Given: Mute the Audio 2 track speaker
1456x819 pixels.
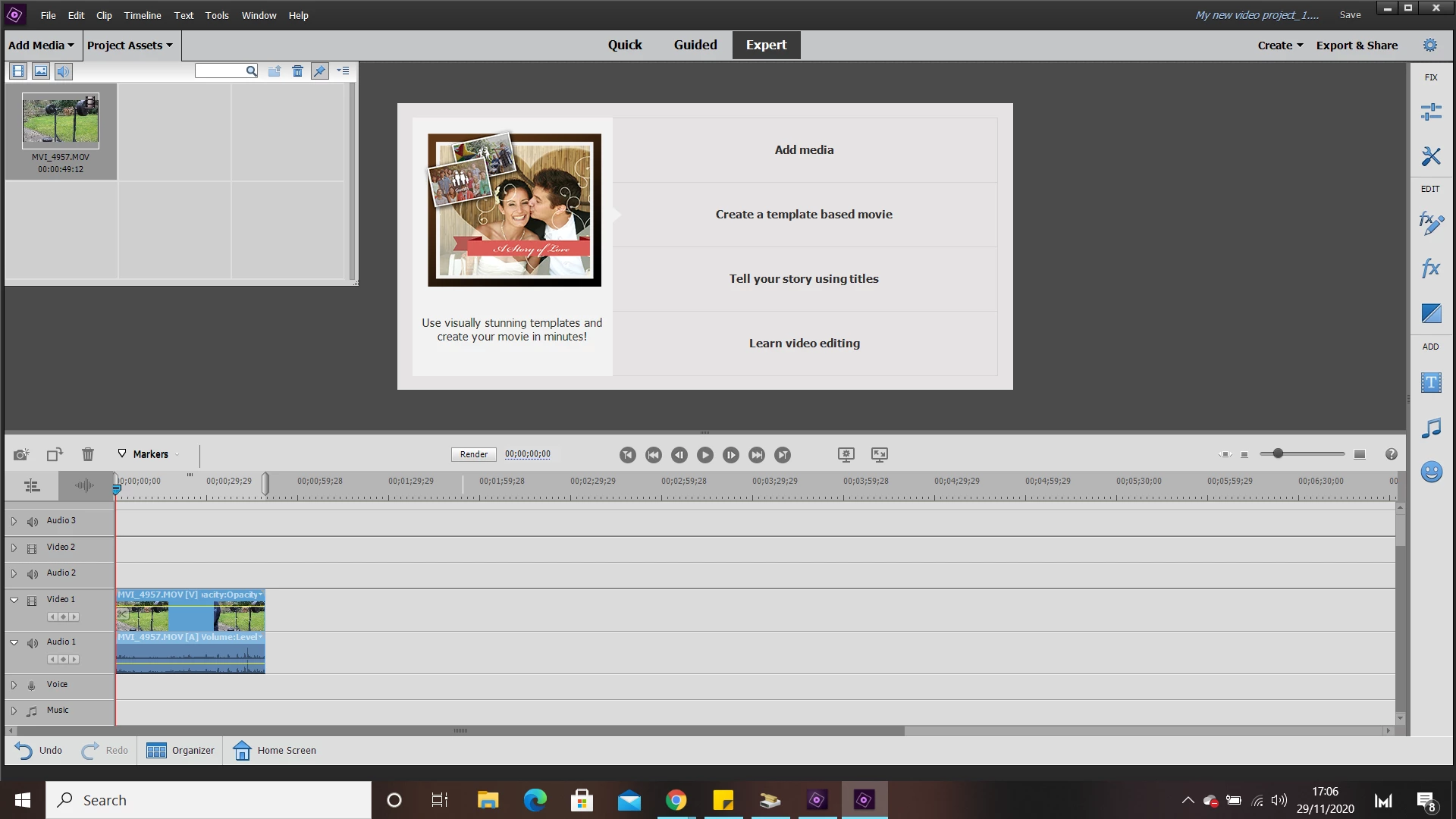Looking at the screenshot, I should coord(32,574).
